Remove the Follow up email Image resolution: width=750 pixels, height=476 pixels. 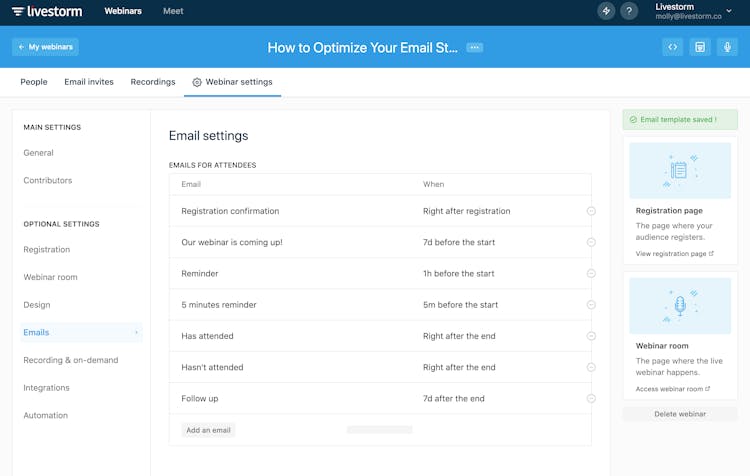coord(591,398)
